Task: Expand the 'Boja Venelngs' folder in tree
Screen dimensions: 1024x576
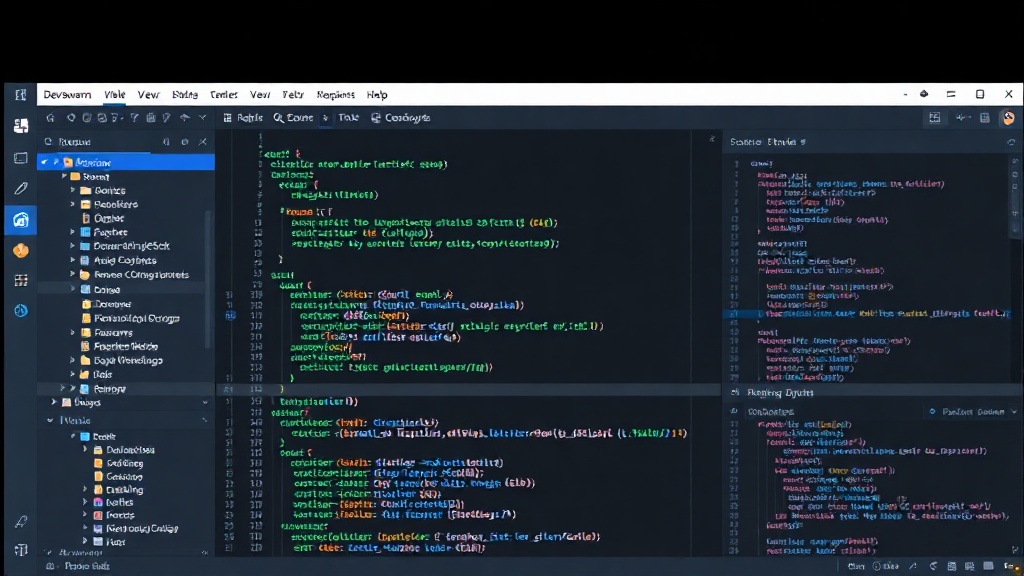Action: coord(72,360)
